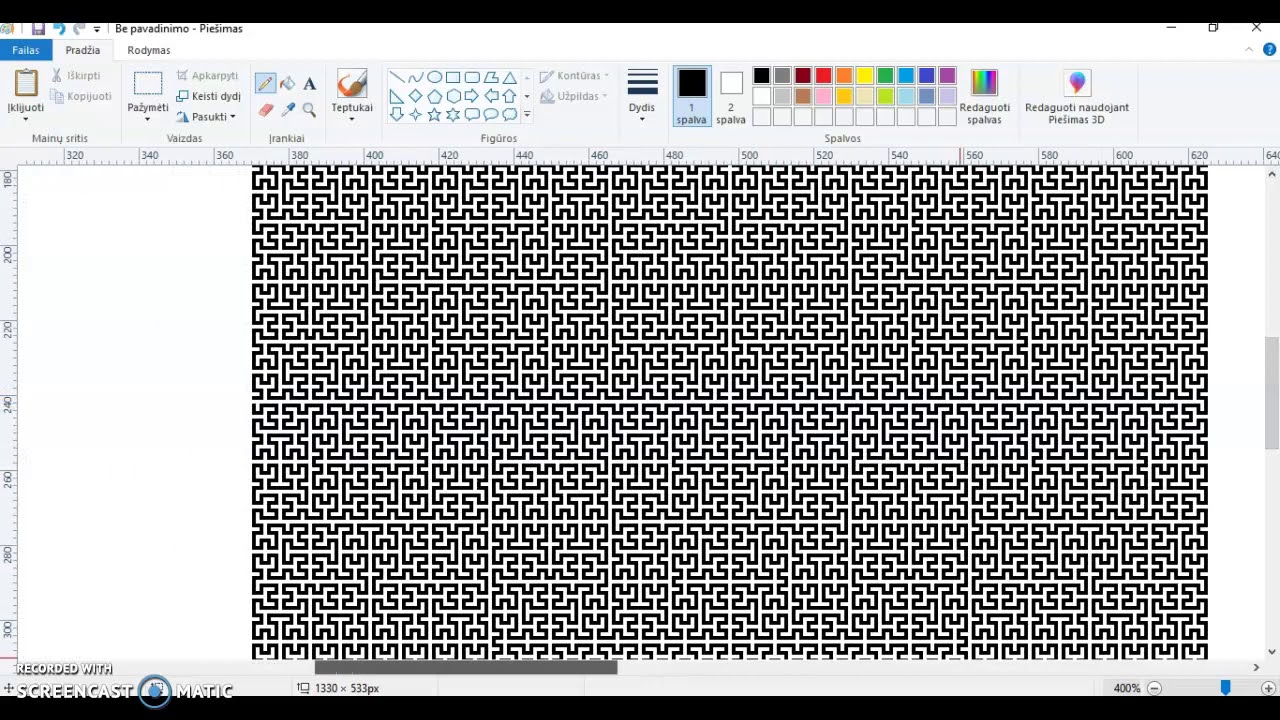1280x720 pixels.
Task: Click the Teptukai brush icon
Action: pos(352,83)
